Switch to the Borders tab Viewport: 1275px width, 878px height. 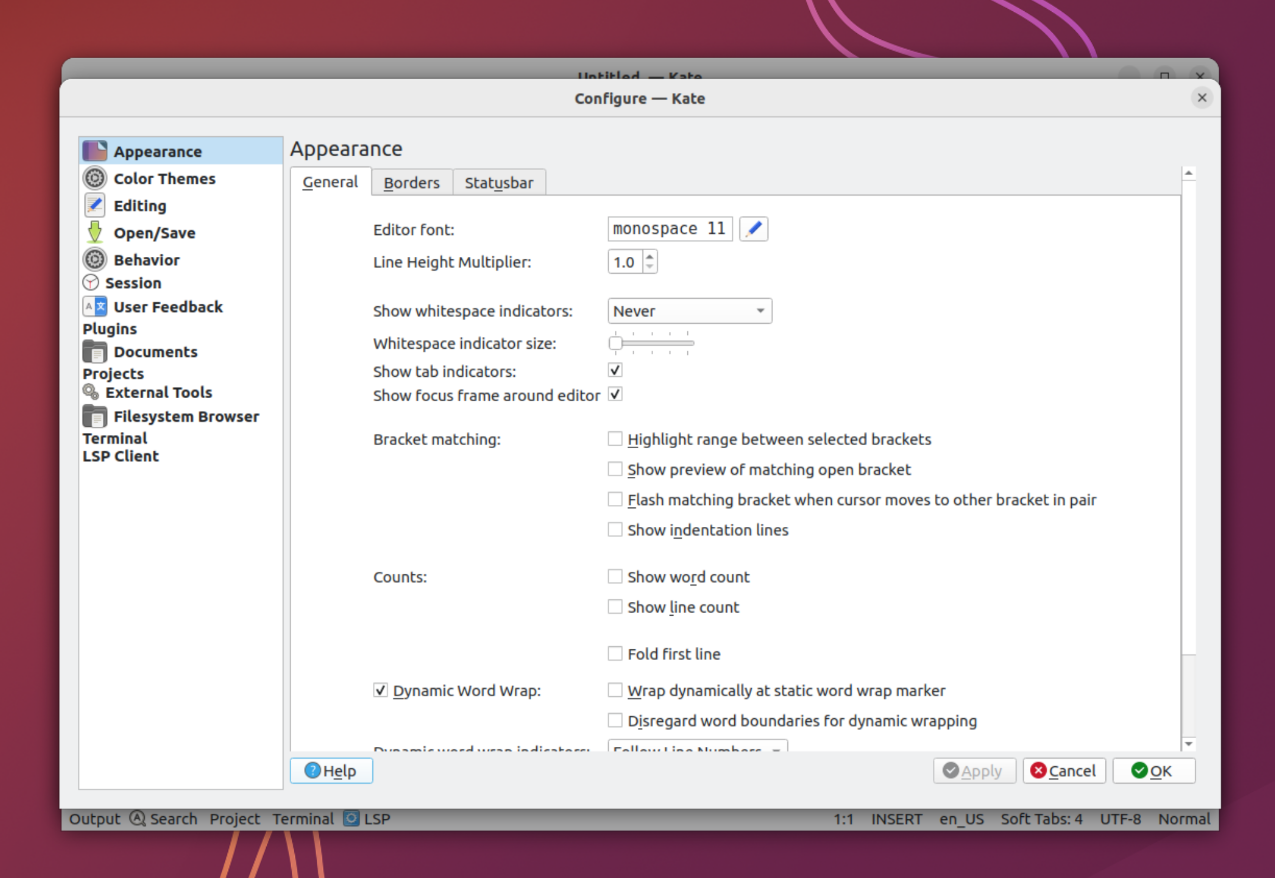(x=412, y=183)
